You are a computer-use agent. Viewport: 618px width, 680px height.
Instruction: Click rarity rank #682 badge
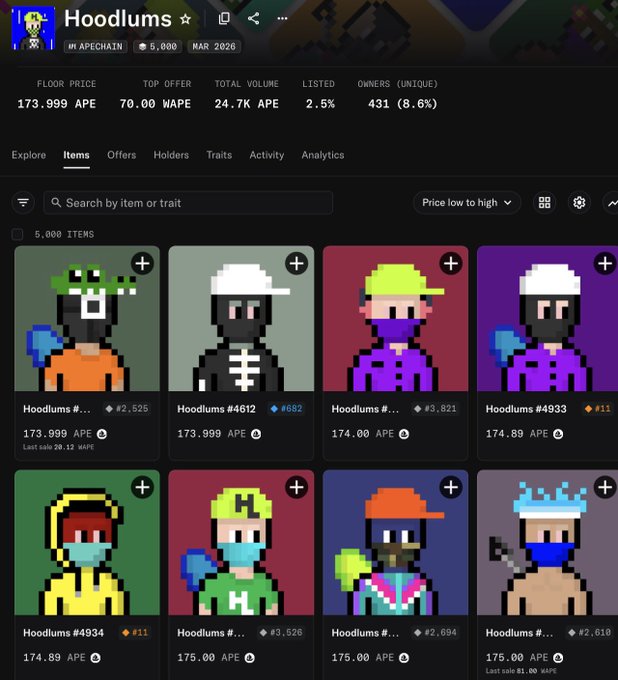pyautogui.click(x=286, y=409)
